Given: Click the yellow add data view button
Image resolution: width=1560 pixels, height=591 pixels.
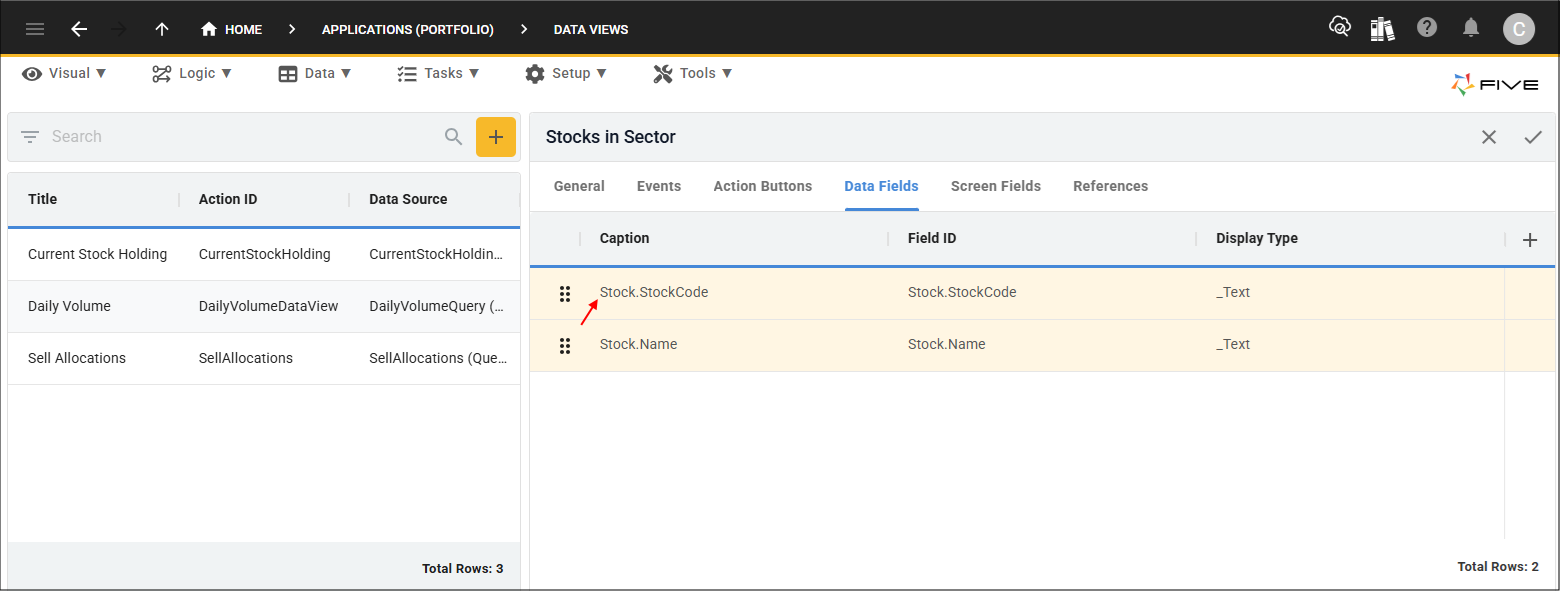Looking at the screenshot, I should click(x=495, y=137).
